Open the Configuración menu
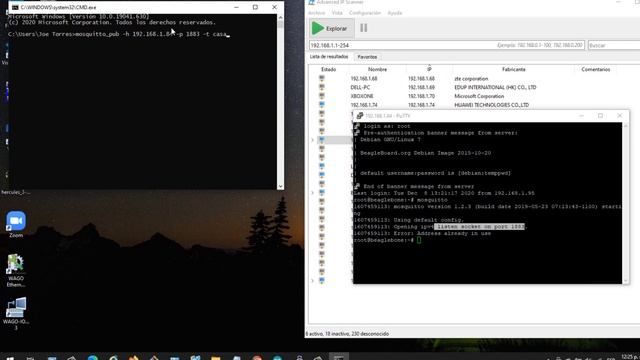Screen dimensions: 640x360 pyautogui.click(x=364, y=13)
